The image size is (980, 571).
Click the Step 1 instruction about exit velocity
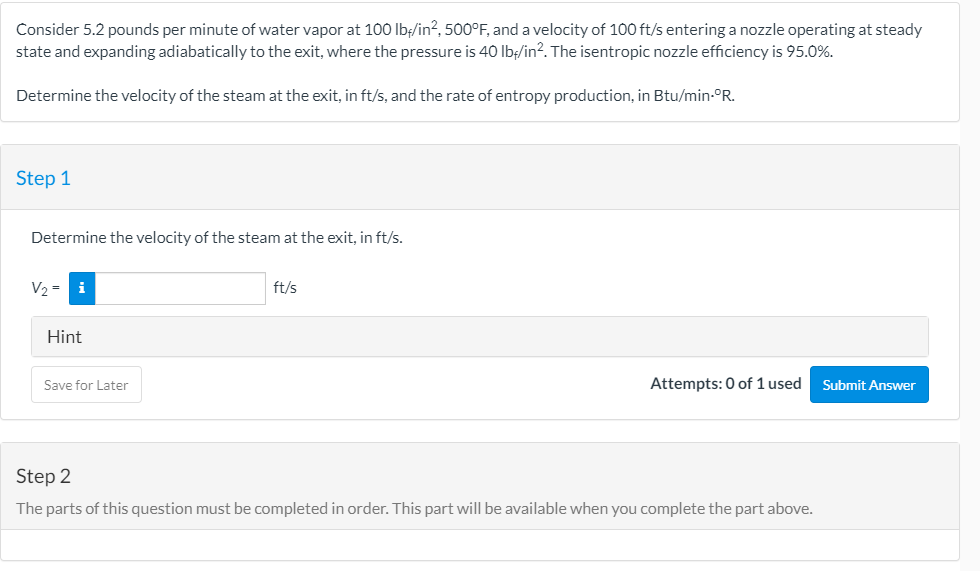tap(217, 238)
